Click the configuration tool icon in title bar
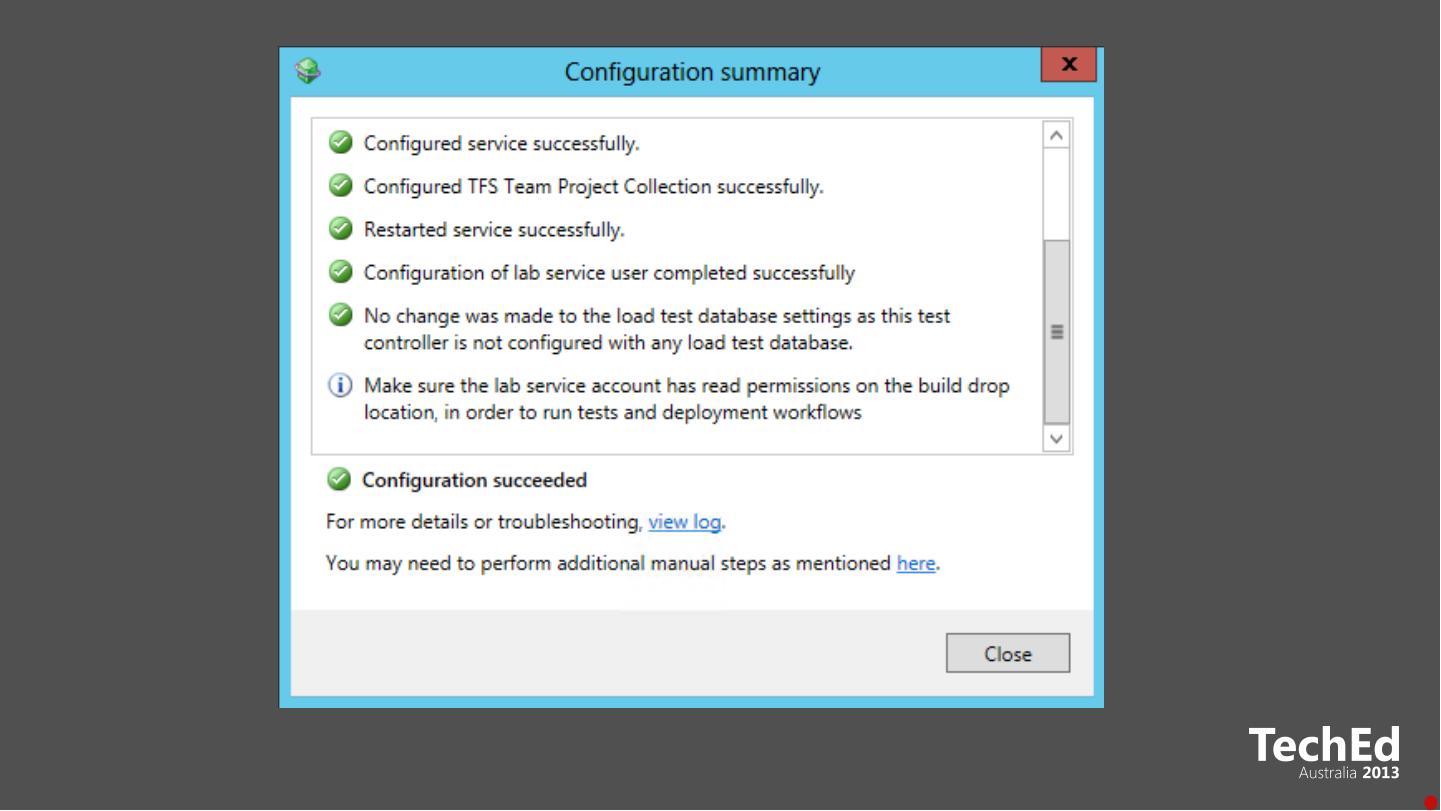This screenshot has height=811, width=1441. pos(308,71)
